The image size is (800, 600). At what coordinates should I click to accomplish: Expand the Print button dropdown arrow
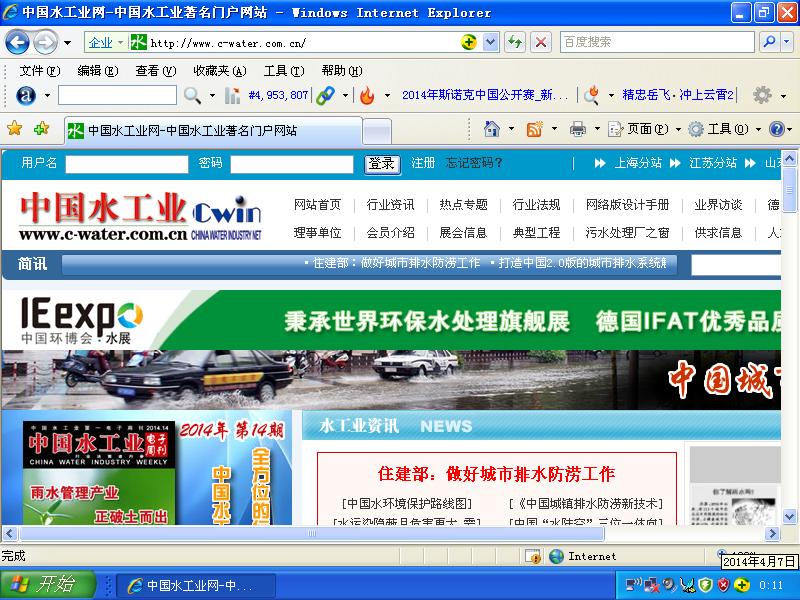tap(597, 129)
